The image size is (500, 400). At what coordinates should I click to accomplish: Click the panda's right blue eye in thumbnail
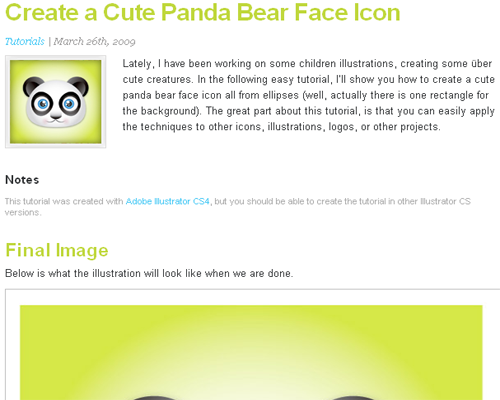pos(69,104)
